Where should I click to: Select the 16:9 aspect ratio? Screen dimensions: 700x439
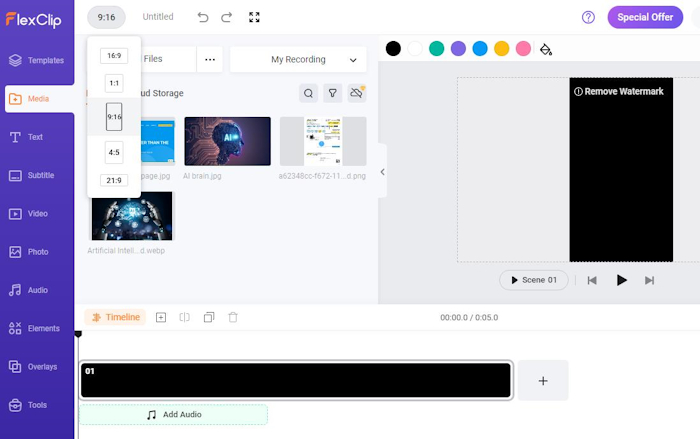coord(114,56)
